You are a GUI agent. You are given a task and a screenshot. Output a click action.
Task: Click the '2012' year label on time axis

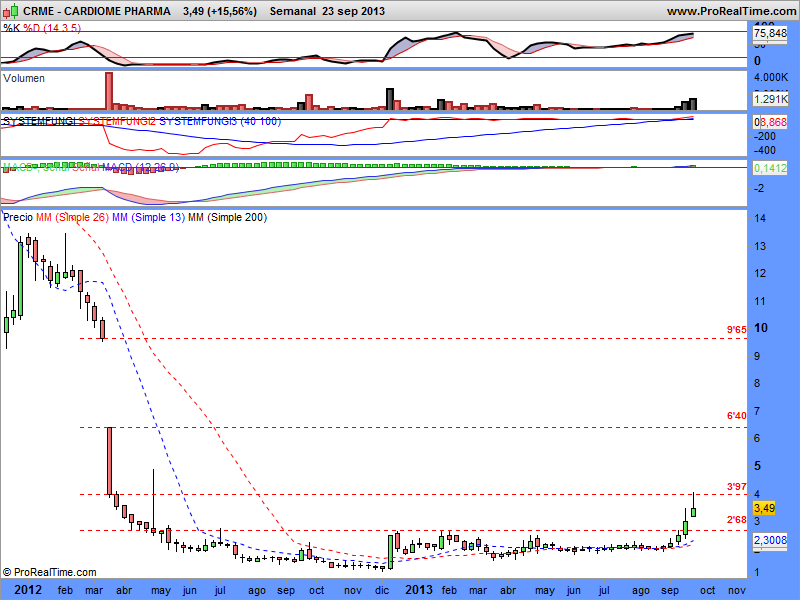28,590
